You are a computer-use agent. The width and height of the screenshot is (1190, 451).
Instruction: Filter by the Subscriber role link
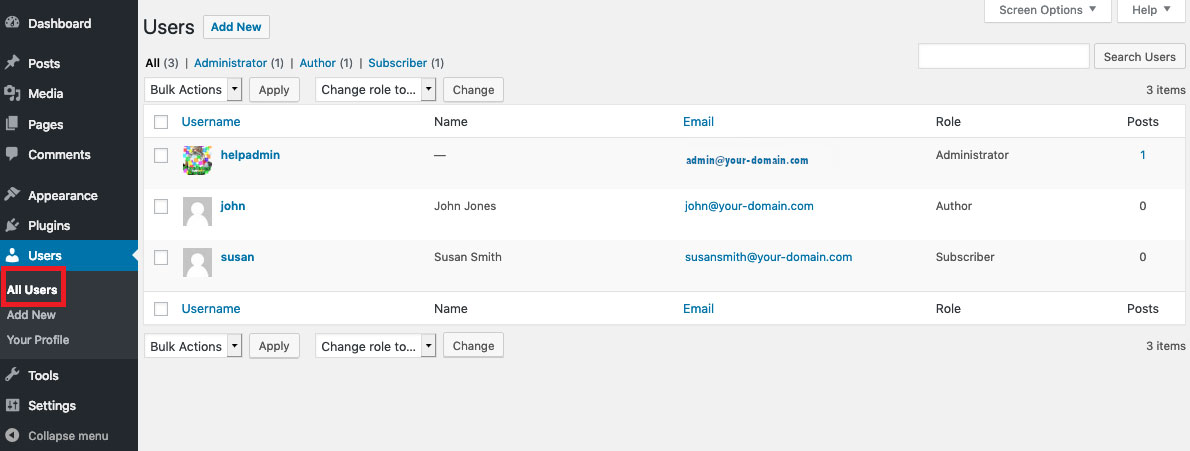398,63
